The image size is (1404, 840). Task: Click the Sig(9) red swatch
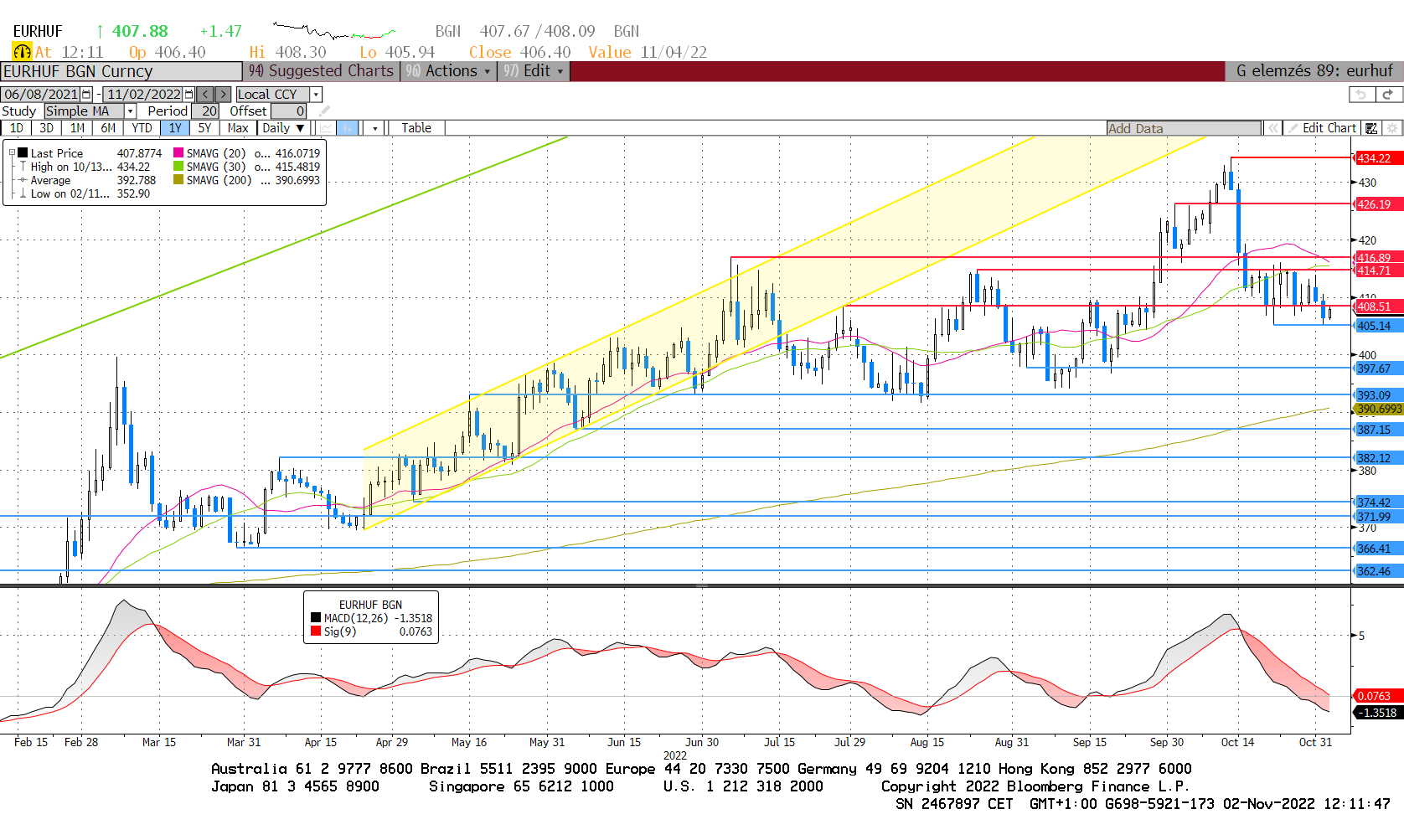[x=316, y=631]
